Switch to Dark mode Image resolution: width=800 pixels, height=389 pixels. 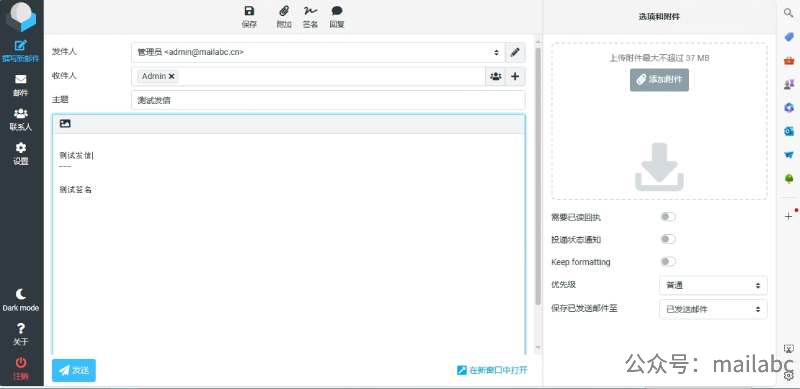[20, 300]
